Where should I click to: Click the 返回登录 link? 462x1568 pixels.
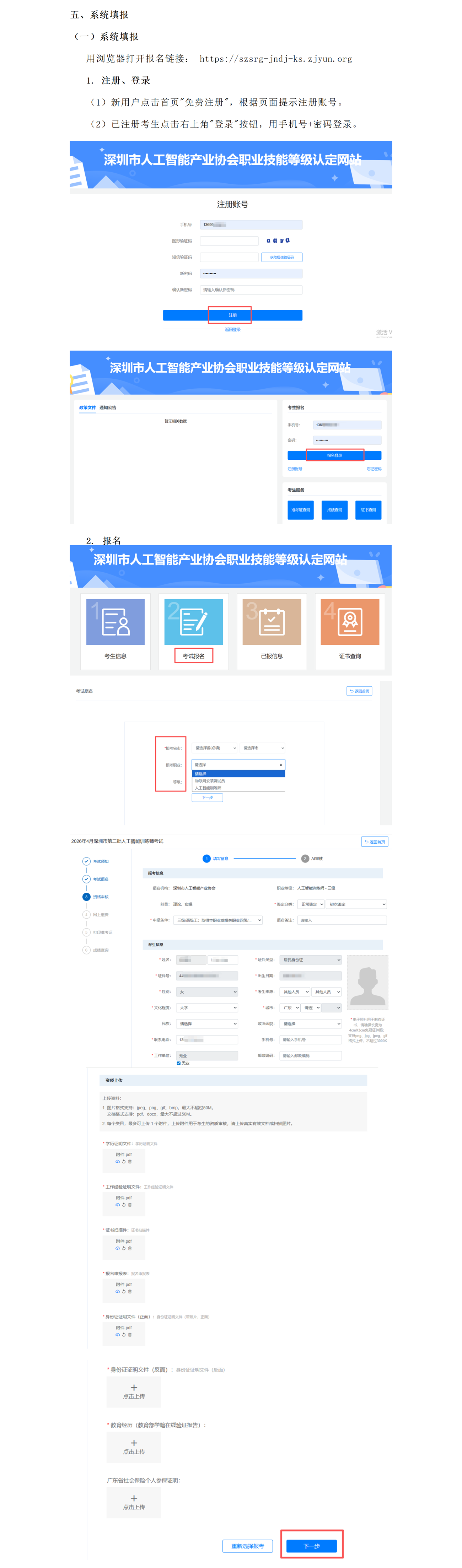tap(232, 329)
